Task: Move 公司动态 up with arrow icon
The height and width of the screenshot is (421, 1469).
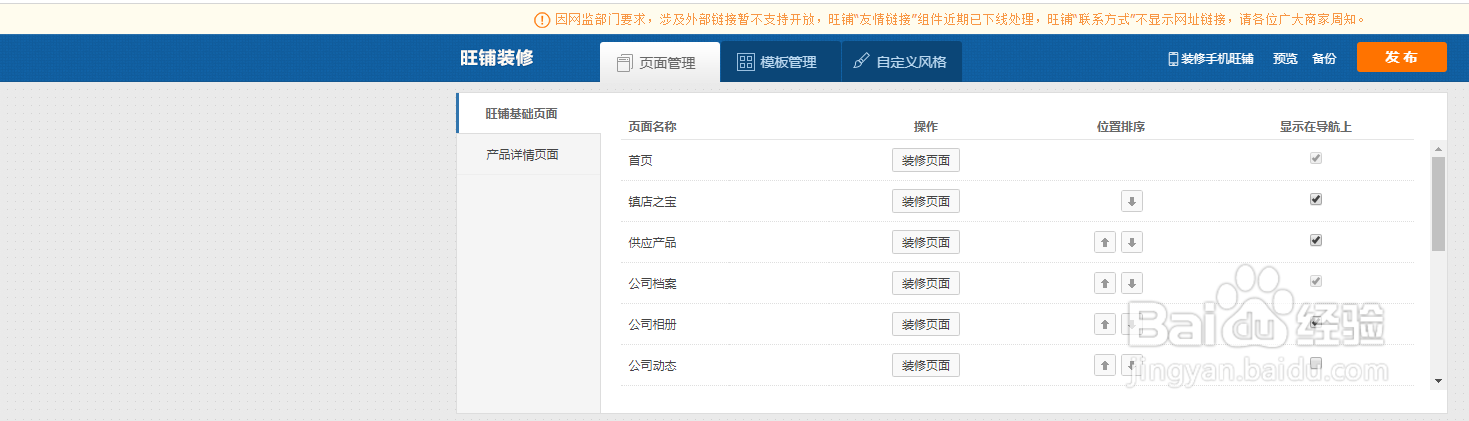Action: pos(1105,365)
